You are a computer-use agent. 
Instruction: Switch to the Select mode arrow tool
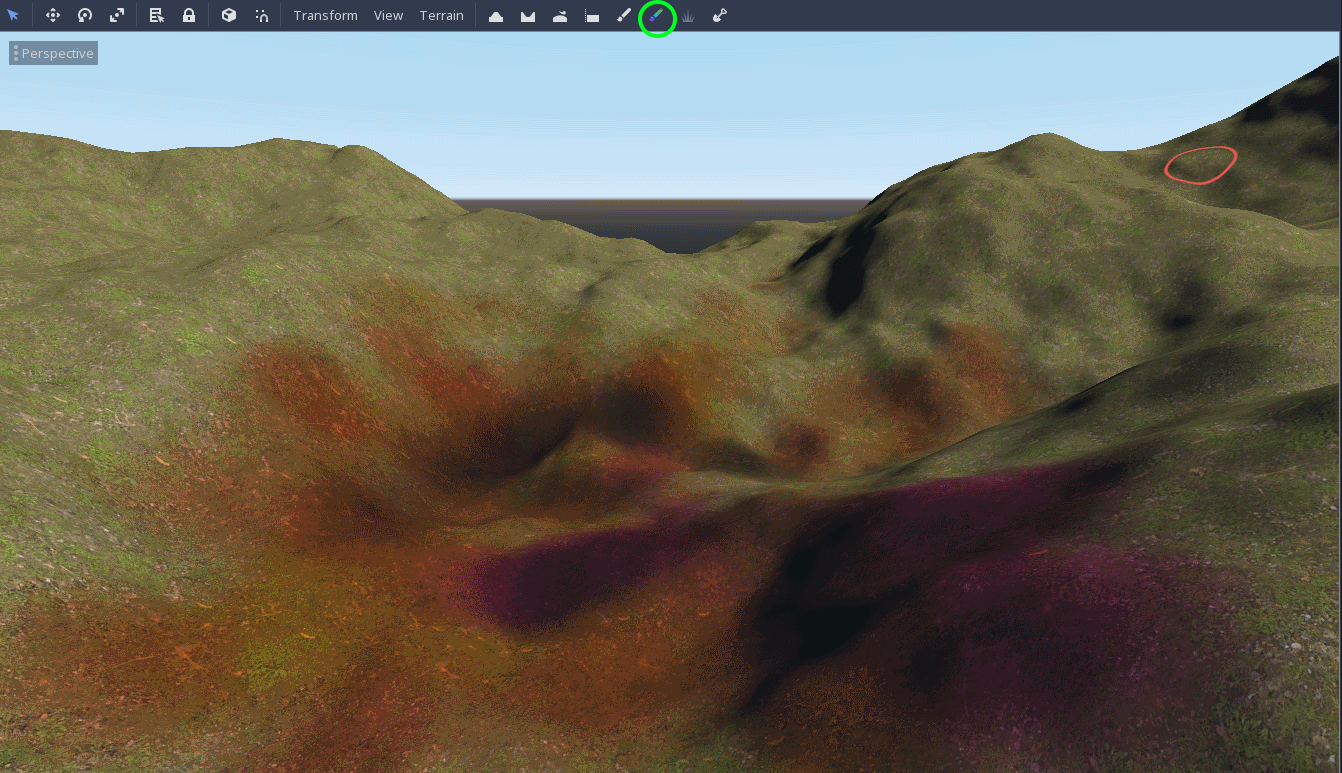pos(13,15)
